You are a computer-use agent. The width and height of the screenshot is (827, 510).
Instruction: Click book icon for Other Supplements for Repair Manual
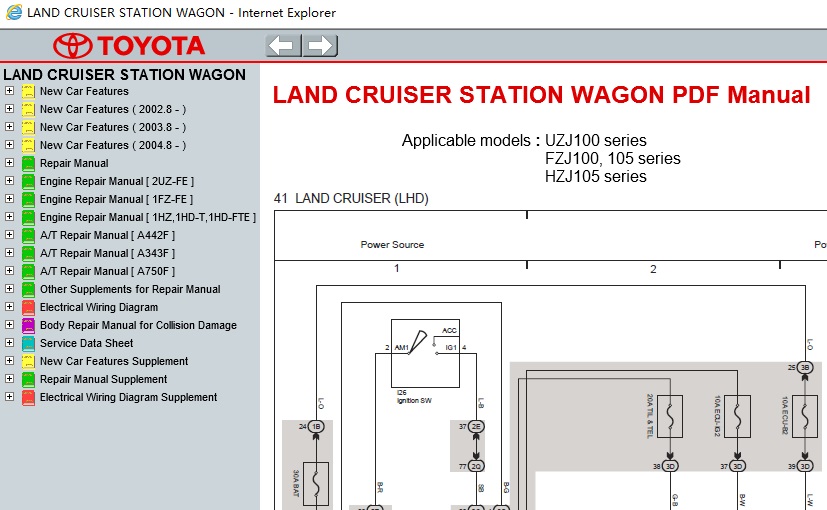(28, 289)
